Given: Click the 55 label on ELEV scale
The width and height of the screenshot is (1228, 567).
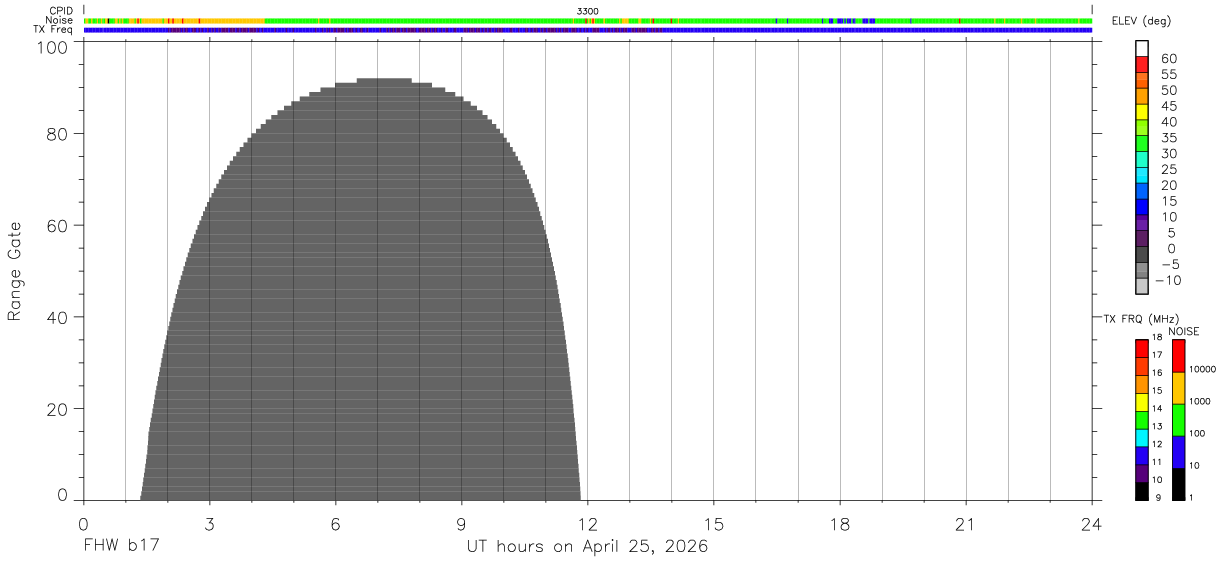Looking at the screenshot, I should tap(1169, 75).
